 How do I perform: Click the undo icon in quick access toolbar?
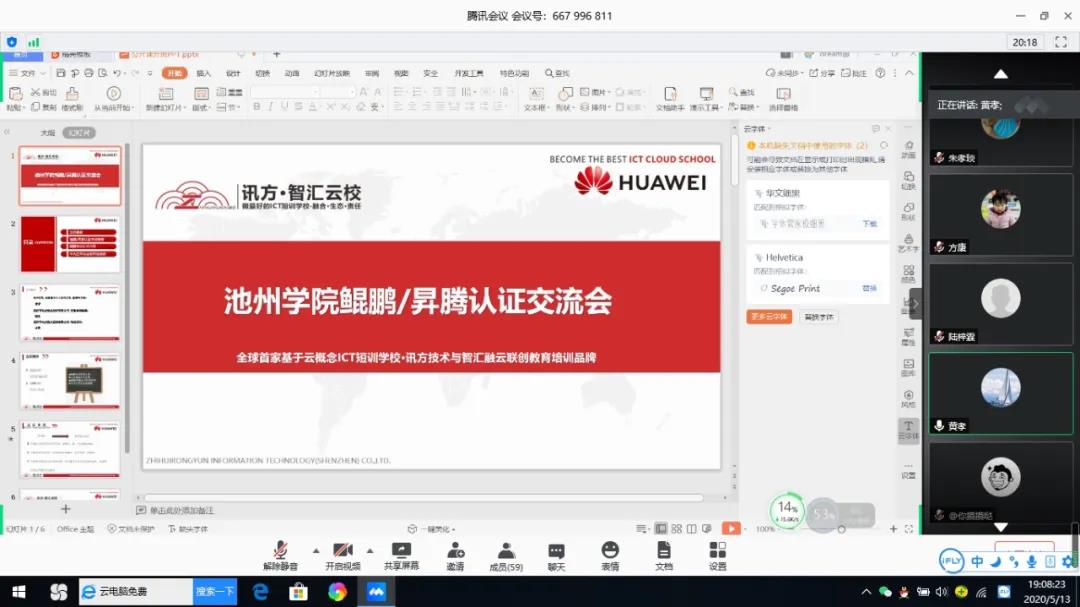117,73
